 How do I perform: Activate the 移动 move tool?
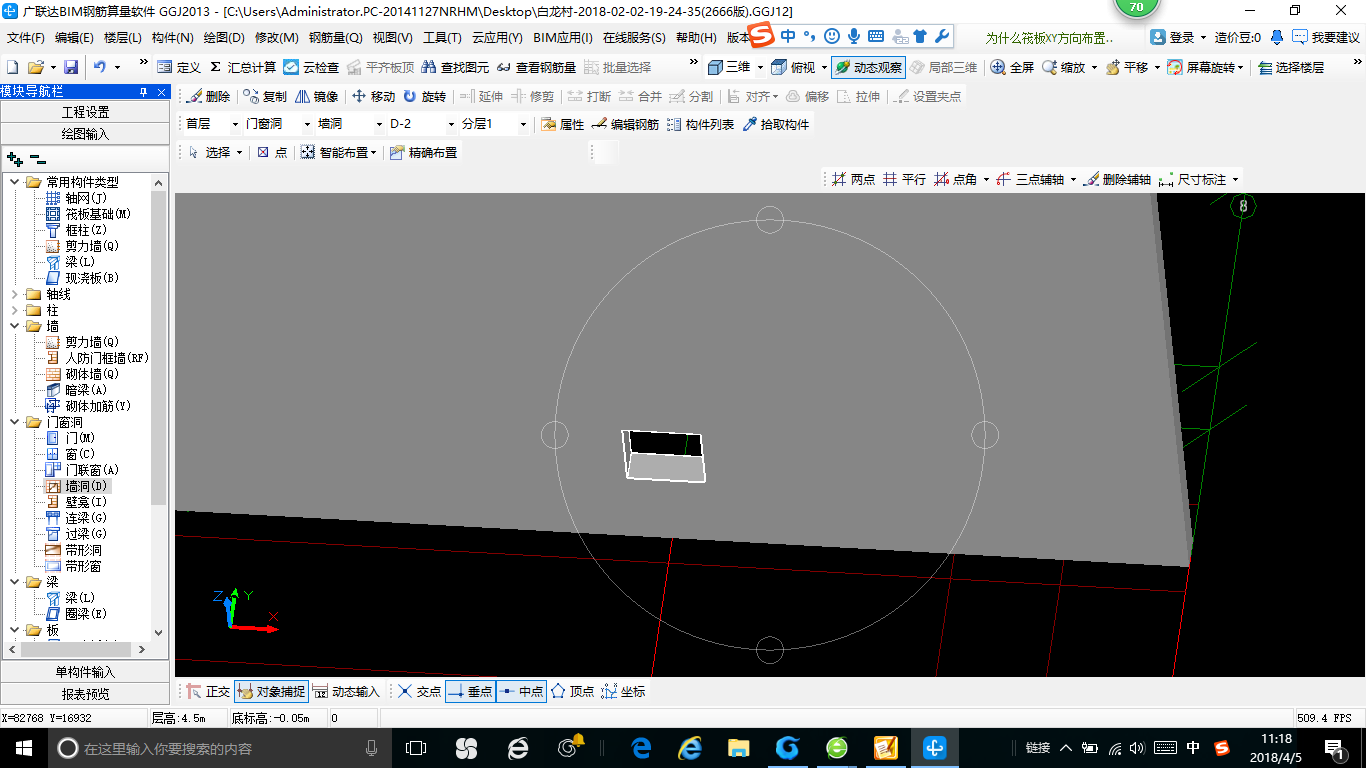(x=373, y=97)
